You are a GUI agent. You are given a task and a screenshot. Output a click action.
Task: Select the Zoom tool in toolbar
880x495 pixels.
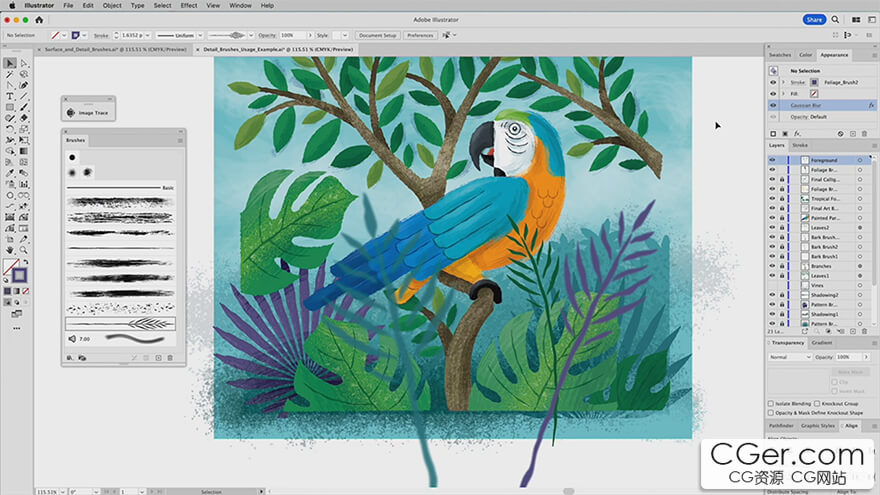pyautogui.click(x=24, y=250)
